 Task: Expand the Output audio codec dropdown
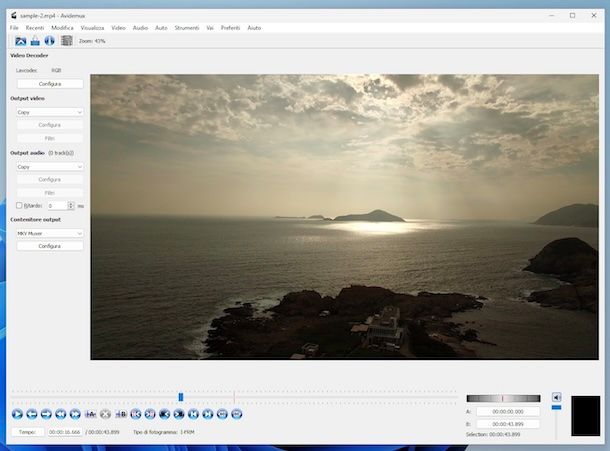click(x=48, y=167)
